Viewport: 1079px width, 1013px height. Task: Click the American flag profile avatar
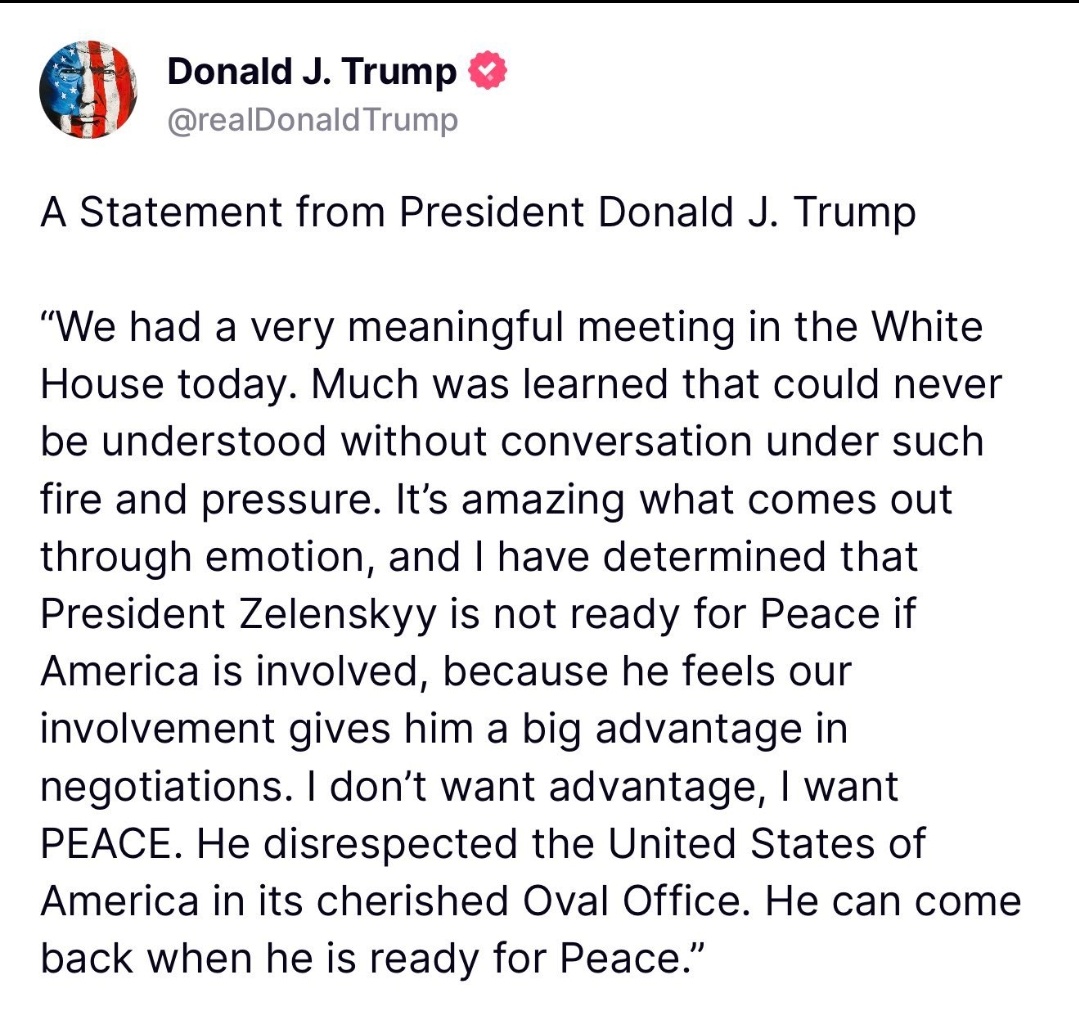[87, 90]
